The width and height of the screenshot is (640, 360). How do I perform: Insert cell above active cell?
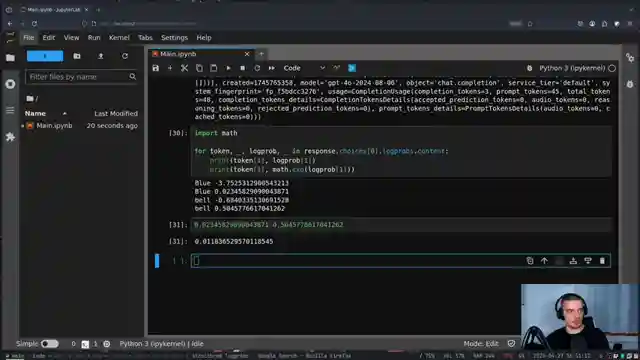point(573,261)
